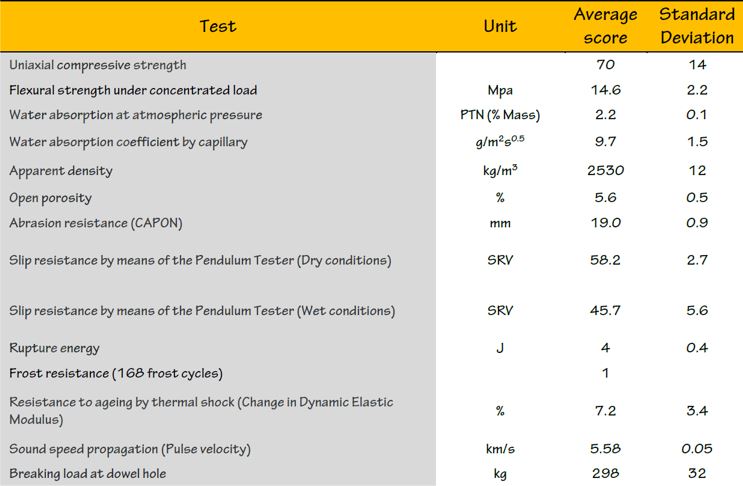This screenshot has width=743, height=486.
Task: Click the Test column header
Action: click(x=217, y=26)
